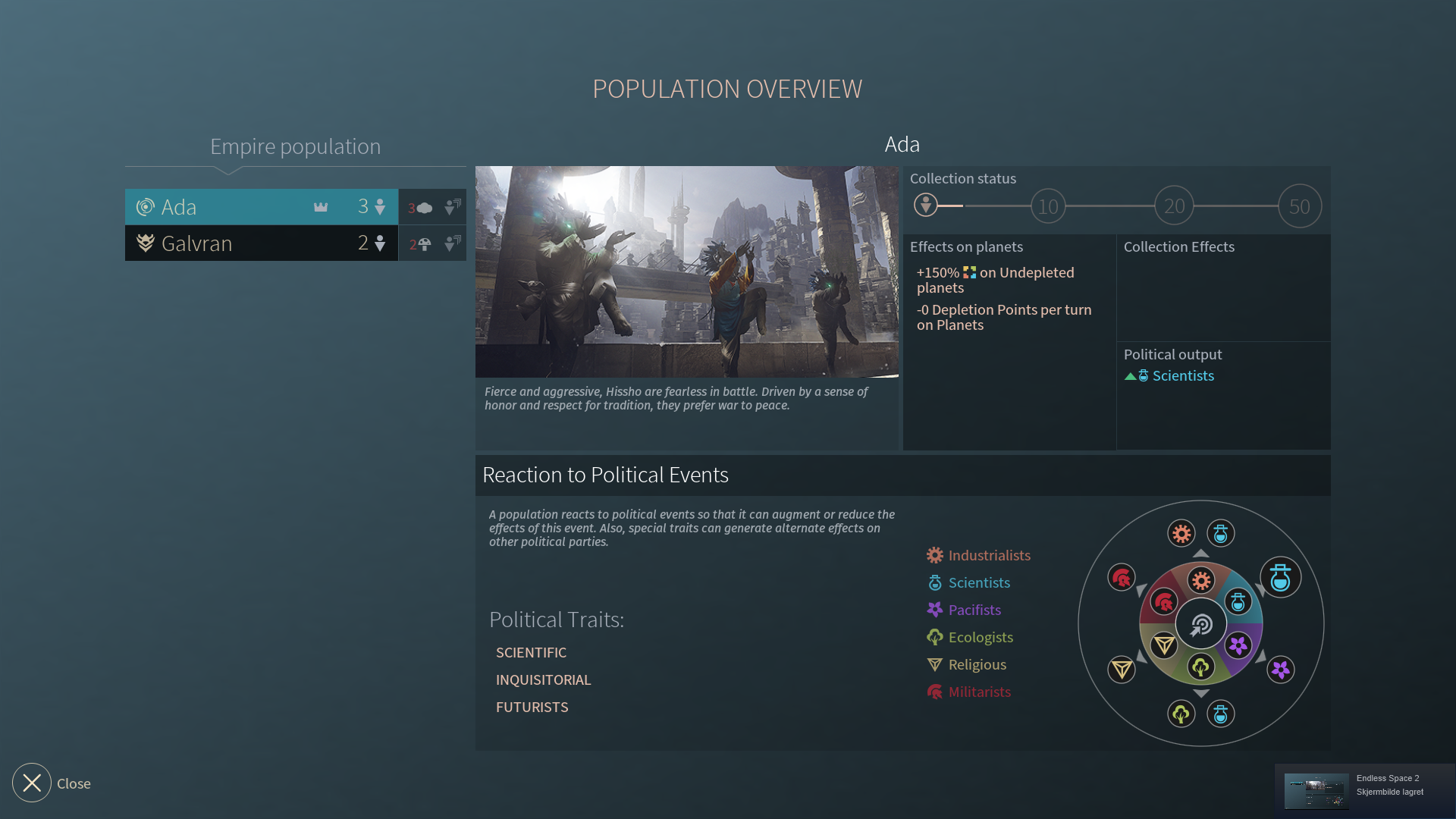
Task: Click the Galvran faction emblem icon
Action: pos(145,243)
